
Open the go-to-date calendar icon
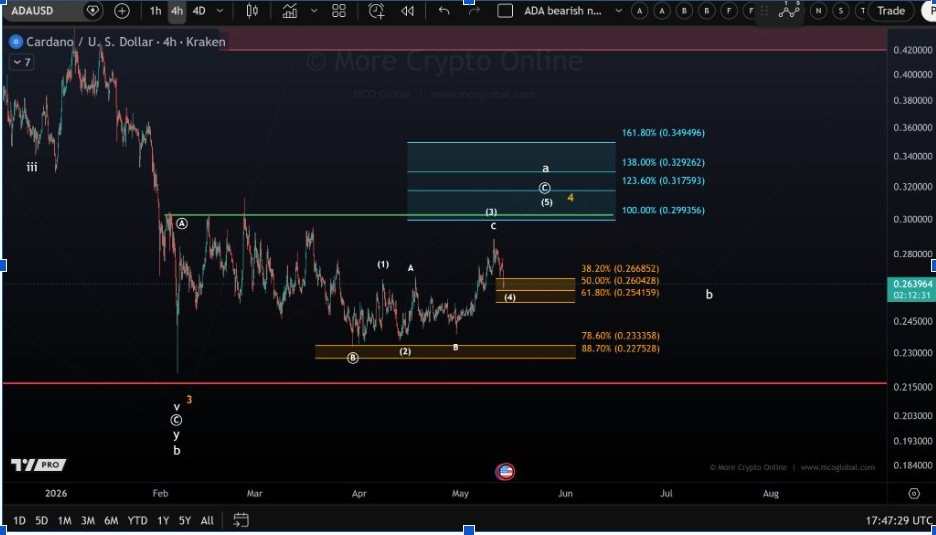coord(240,520)
